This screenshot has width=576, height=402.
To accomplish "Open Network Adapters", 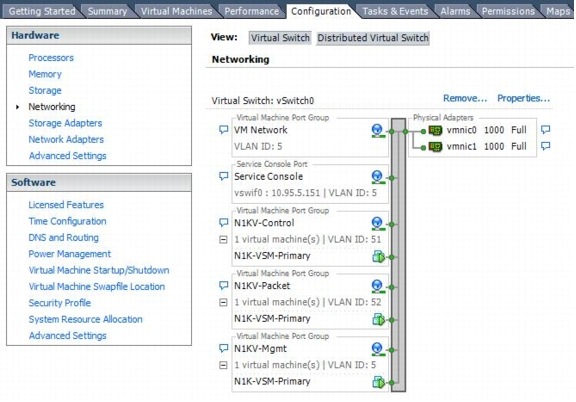I will pos(66,139).
